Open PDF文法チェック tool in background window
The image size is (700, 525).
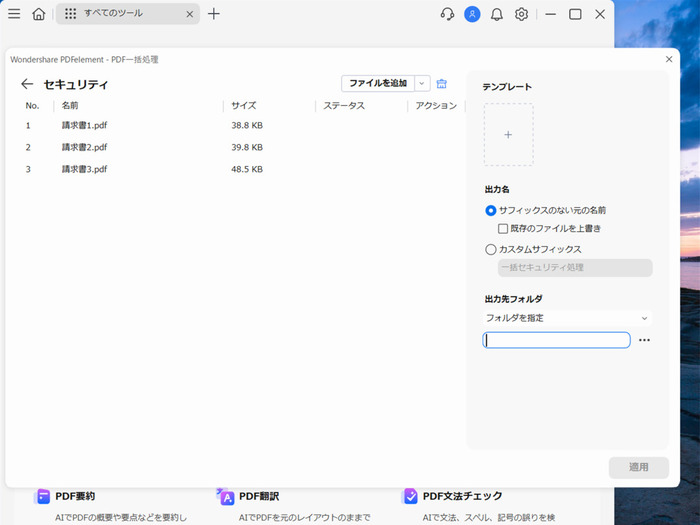(462, 496)
